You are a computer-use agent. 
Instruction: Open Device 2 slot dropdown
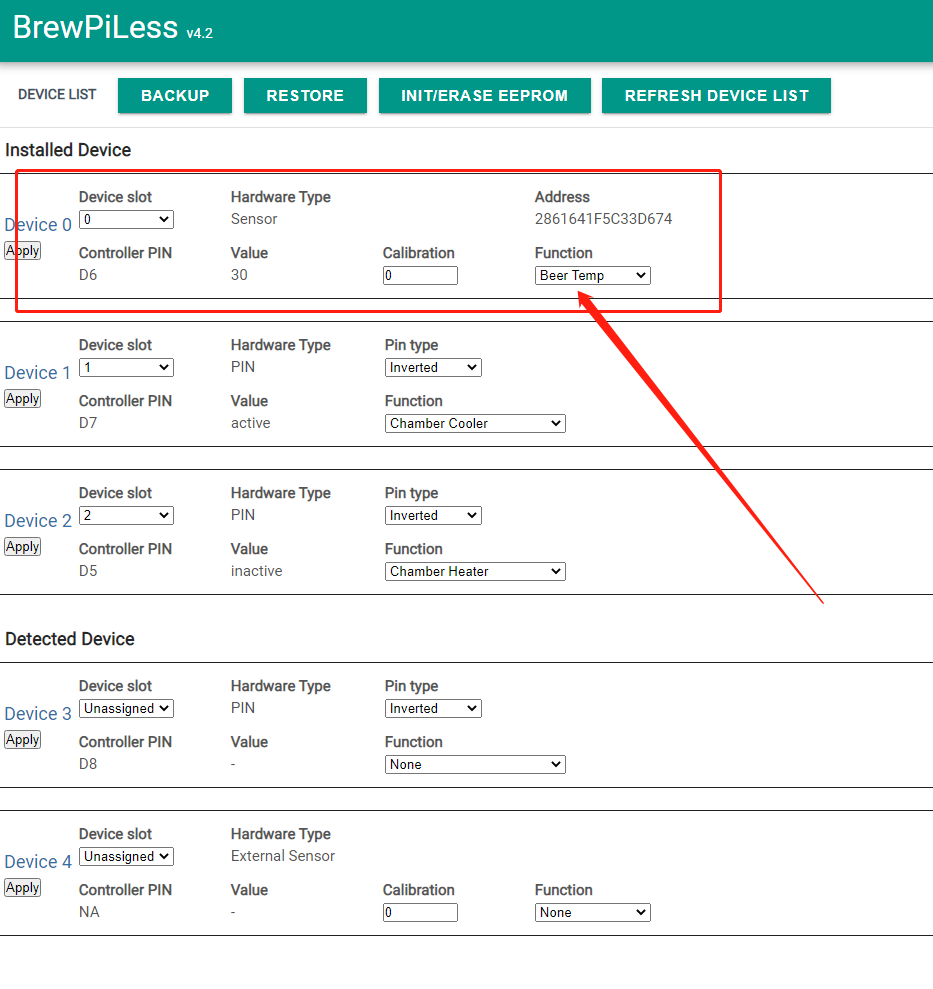click(126, 515)
